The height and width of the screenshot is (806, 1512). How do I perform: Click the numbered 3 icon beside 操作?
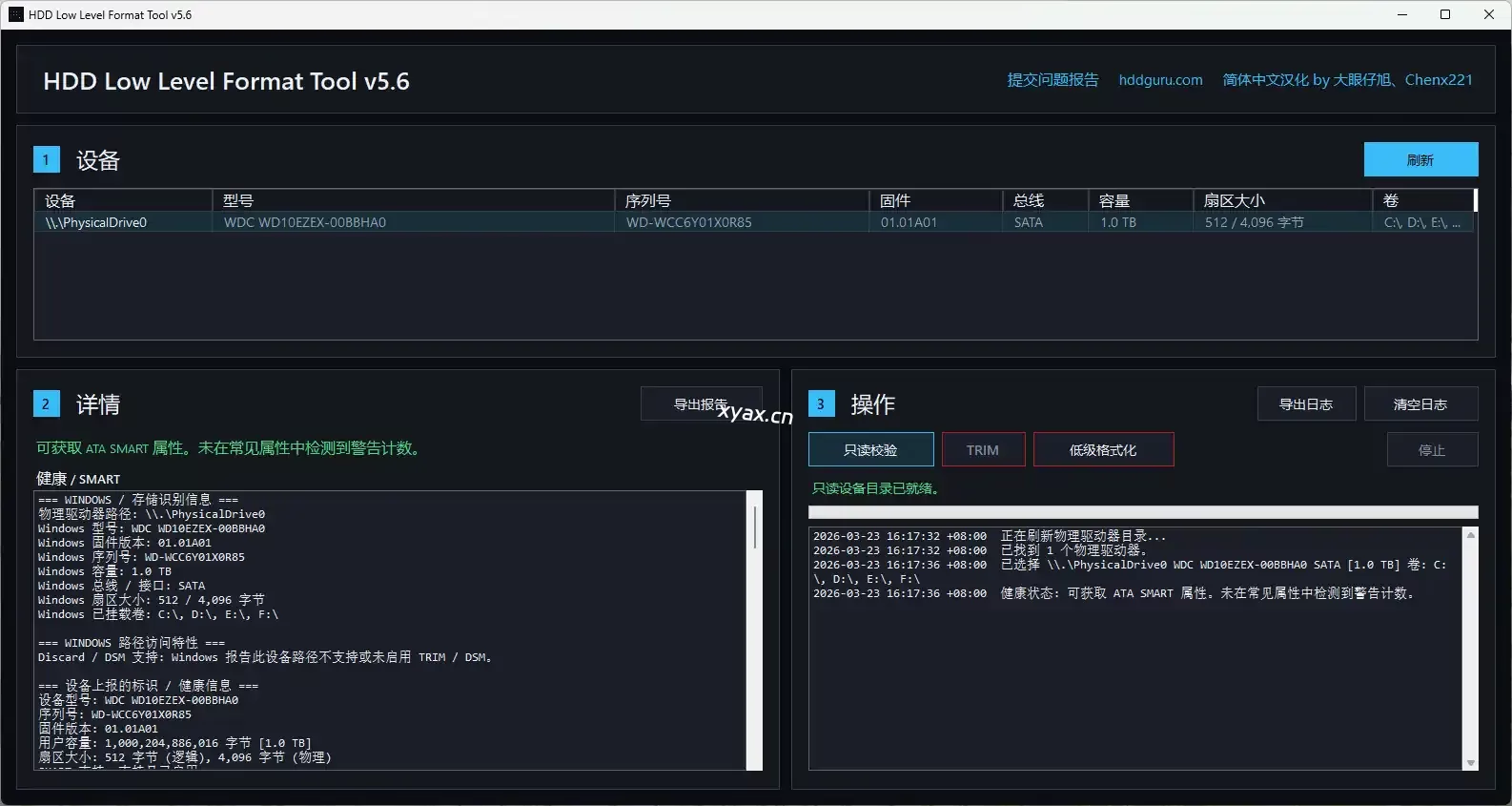click(x=821, y=403)
